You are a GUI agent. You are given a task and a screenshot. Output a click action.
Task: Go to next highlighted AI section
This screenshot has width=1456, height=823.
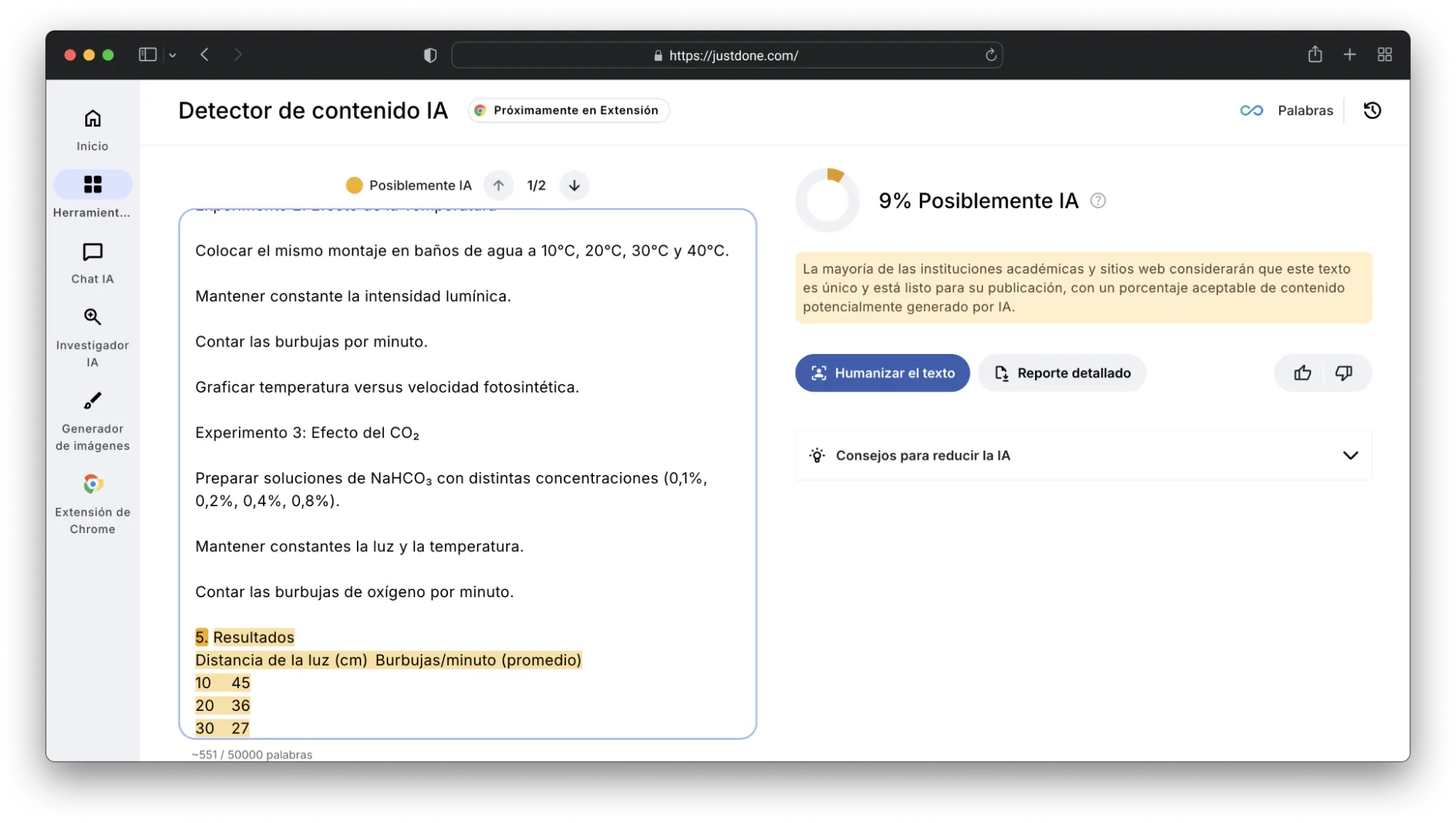point(574,186)
